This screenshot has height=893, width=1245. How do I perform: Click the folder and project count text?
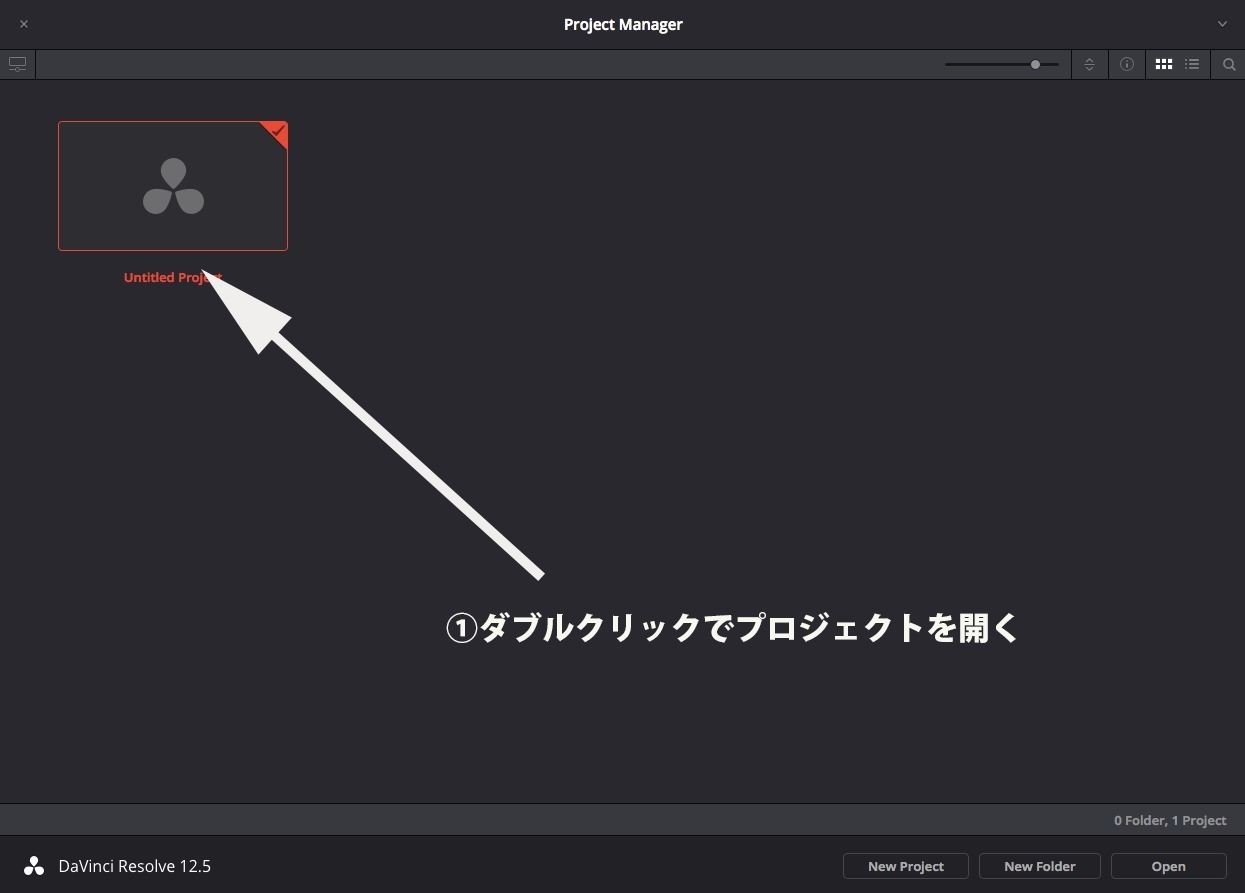(1170, 820)
